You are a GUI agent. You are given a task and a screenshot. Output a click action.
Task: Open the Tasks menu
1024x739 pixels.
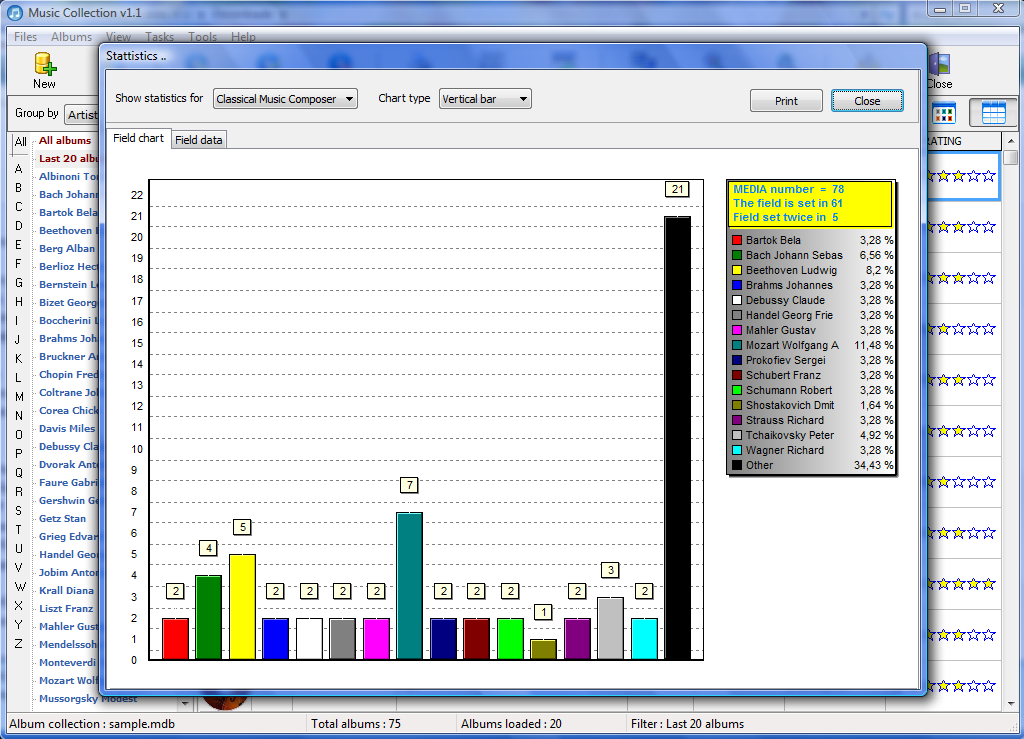[x=159, y=37]
